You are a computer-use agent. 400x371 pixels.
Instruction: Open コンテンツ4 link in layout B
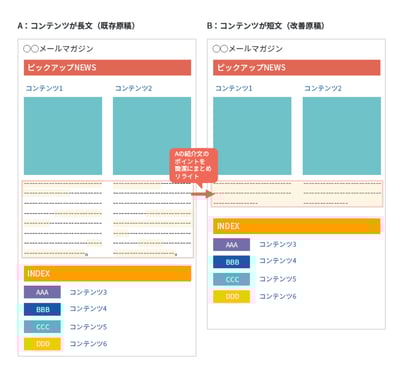point(278,261)
